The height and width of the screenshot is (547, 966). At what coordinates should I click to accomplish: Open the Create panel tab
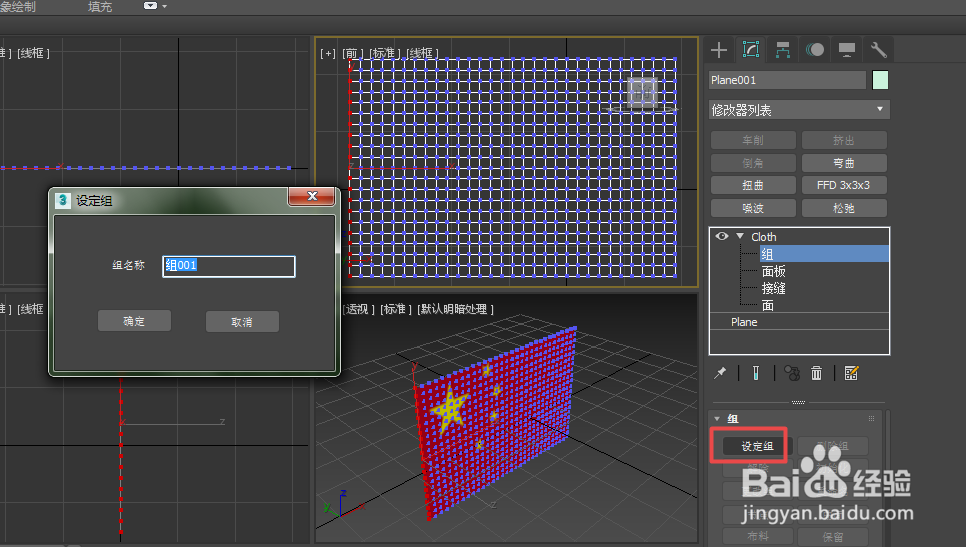coord(719,50)
